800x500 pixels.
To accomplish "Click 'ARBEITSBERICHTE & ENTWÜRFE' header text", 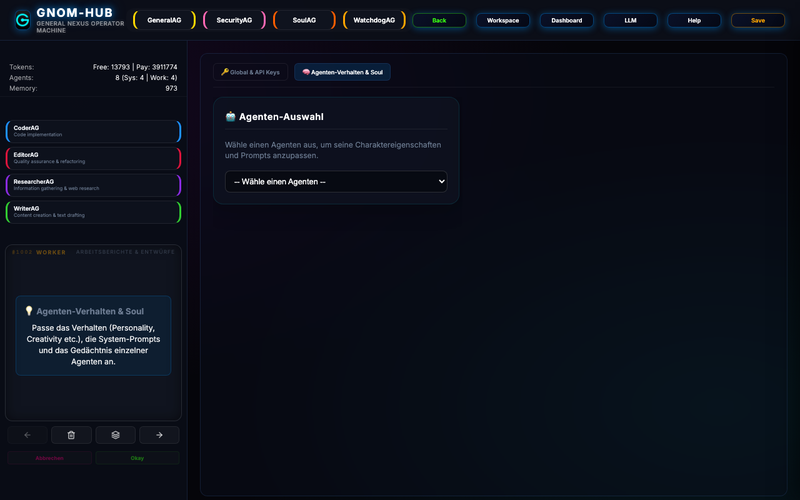I will [125, 252].
